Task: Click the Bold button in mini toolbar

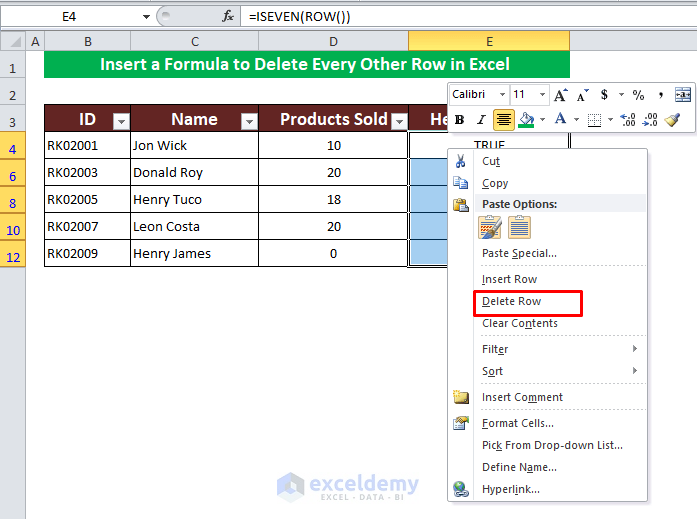Action: (460, 120)
